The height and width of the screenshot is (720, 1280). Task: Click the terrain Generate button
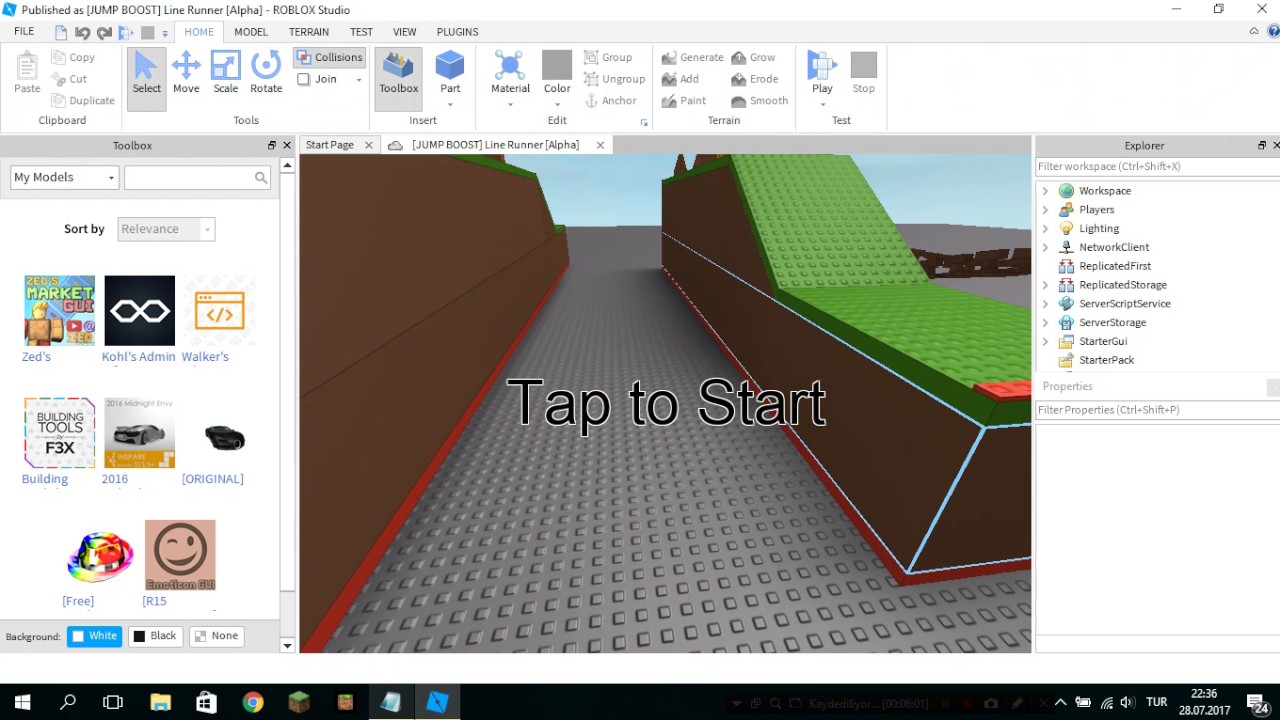point(692,57)
